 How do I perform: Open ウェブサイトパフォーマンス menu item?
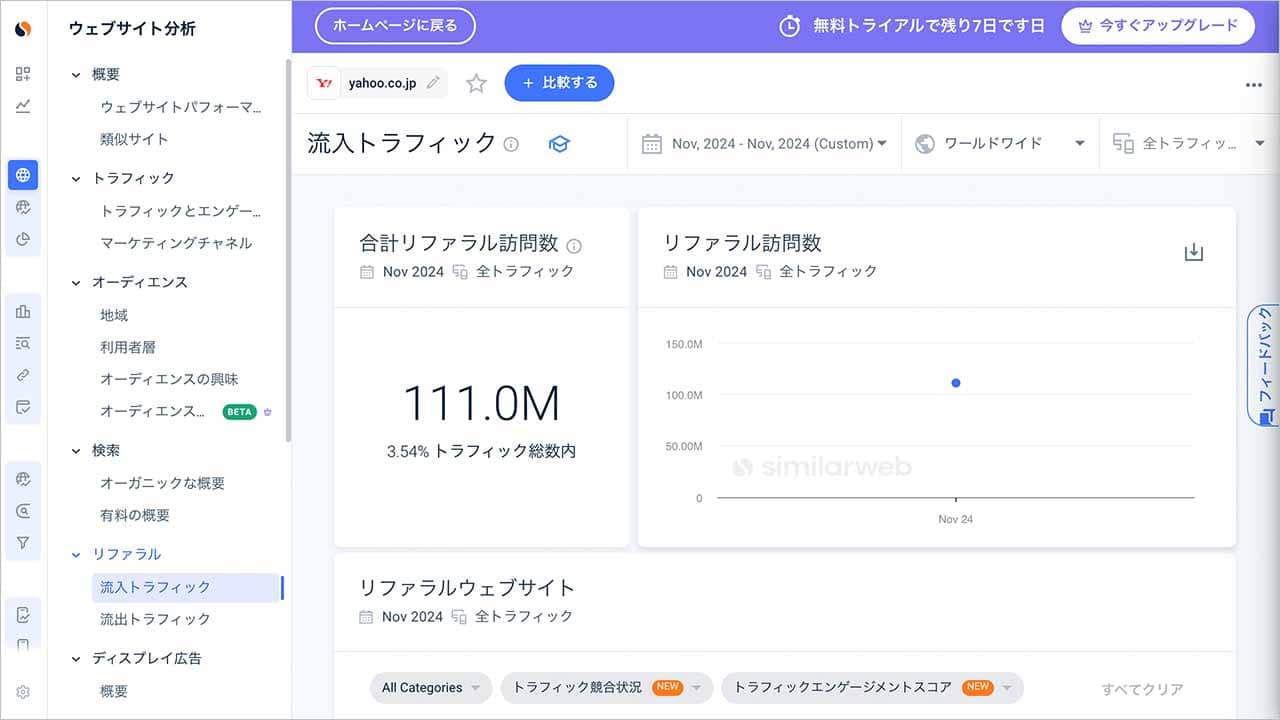pos(181,107)
